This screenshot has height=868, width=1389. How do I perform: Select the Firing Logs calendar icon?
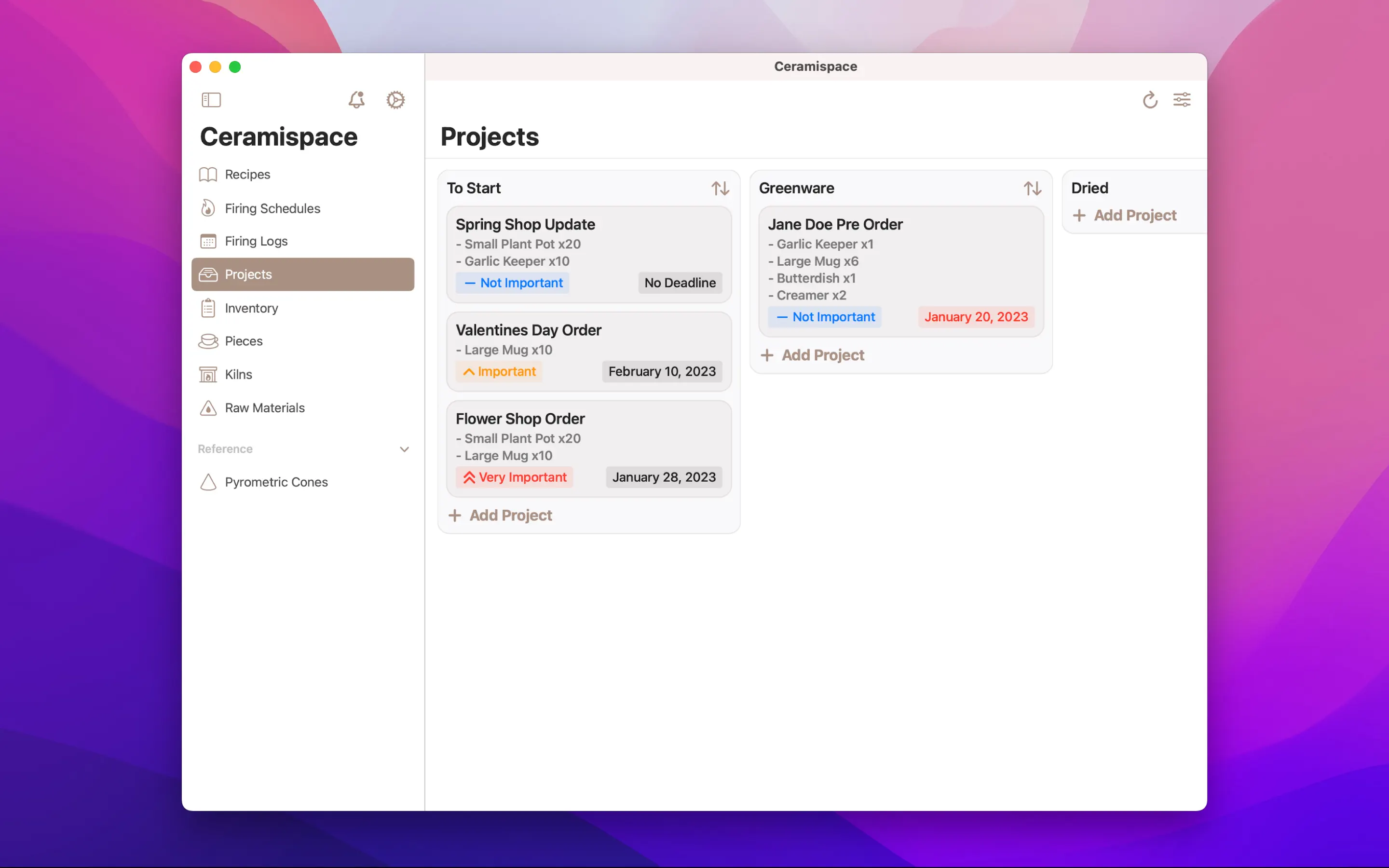(x=208, y=241)
